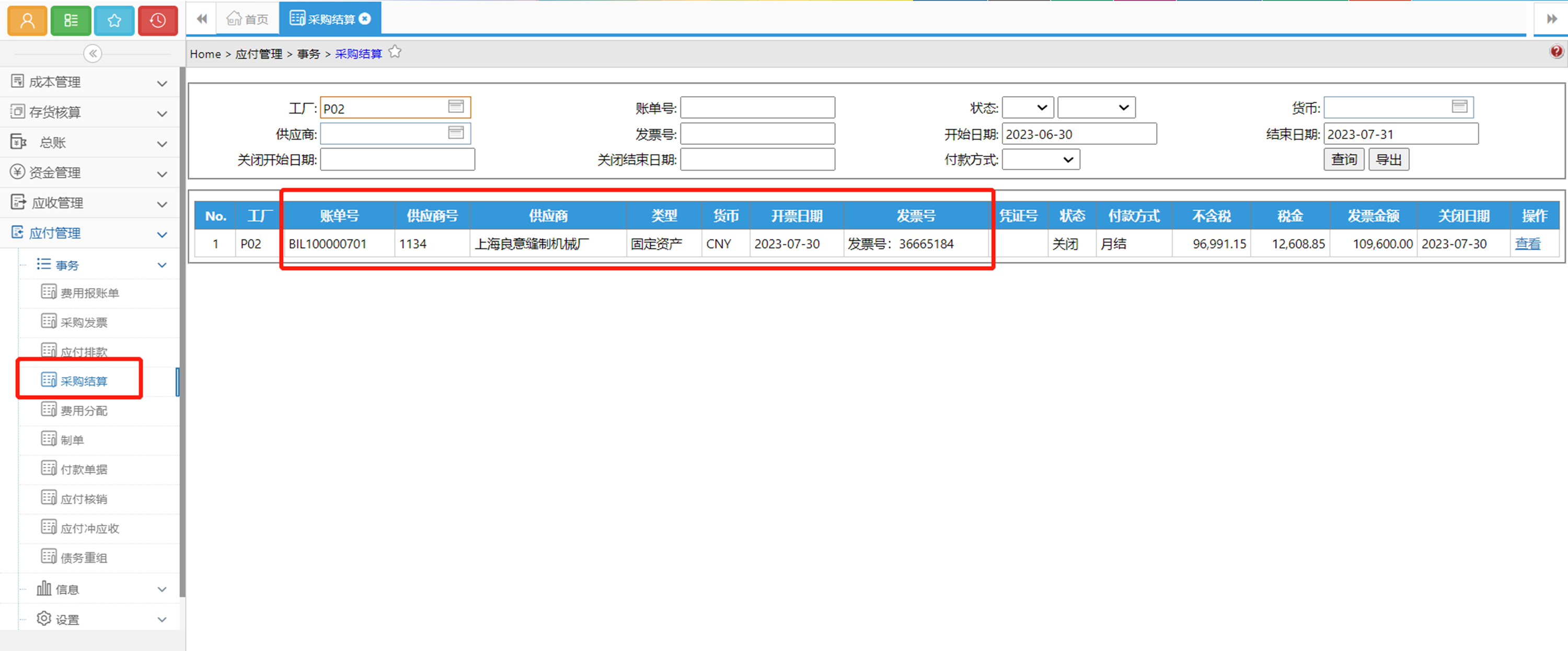Click the 事务 list icon
1568x651 pixels.
(43, 264)
